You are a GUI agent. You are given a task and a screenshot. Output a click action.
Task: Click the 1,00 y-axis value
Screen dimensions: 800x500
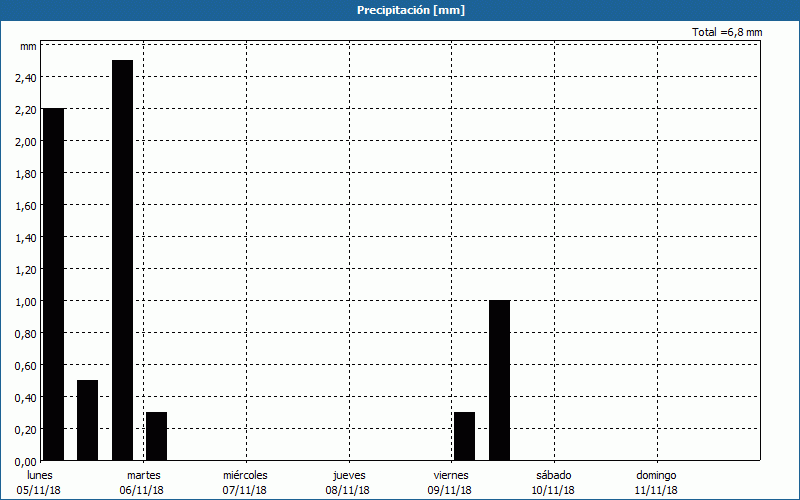(26, 302)
